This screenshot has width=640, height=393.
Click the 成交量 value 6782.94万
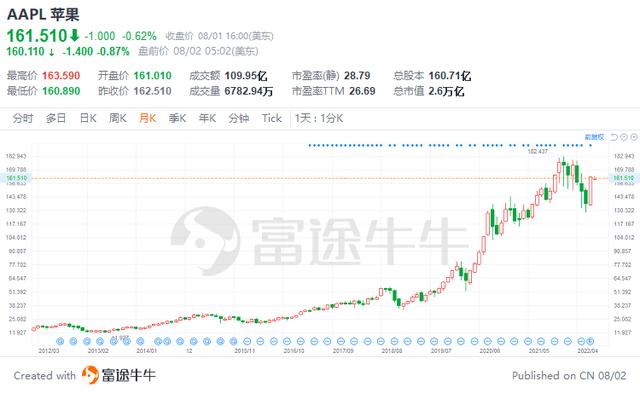click(x=249, y=91)
